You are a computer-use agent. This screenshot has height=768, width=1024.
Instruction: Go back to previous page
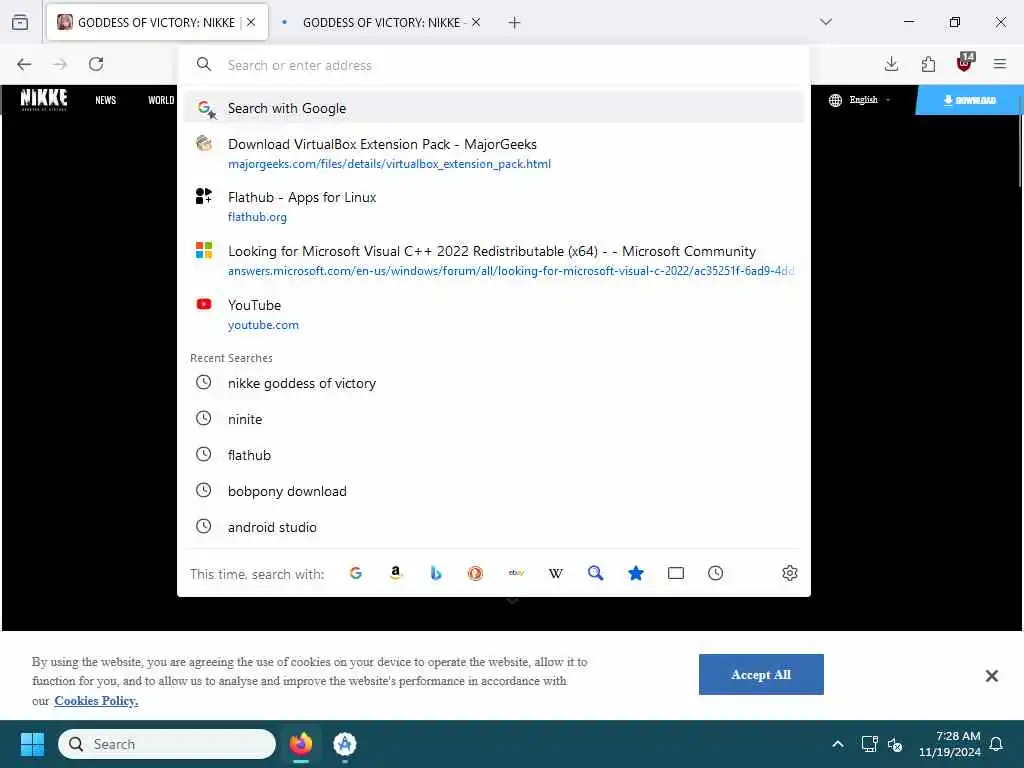24,64
